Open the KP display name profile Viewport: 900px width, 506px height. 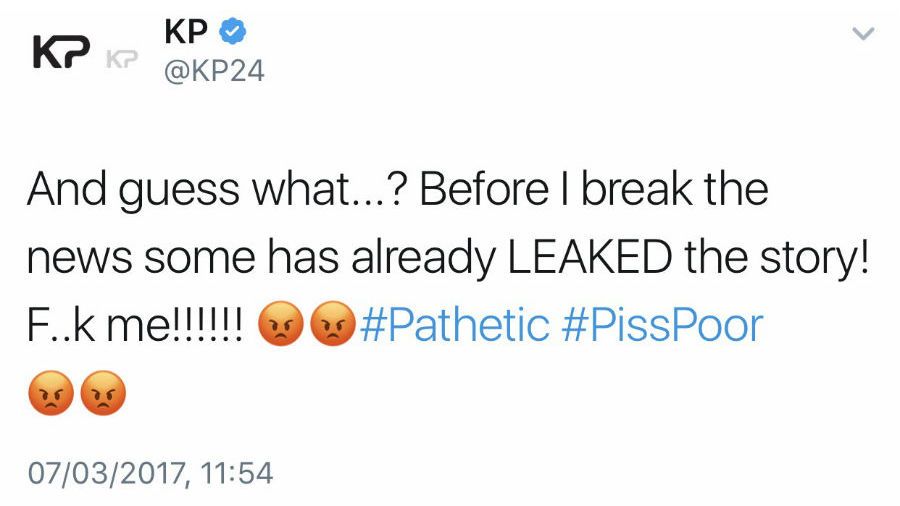[x=186, y=33]
